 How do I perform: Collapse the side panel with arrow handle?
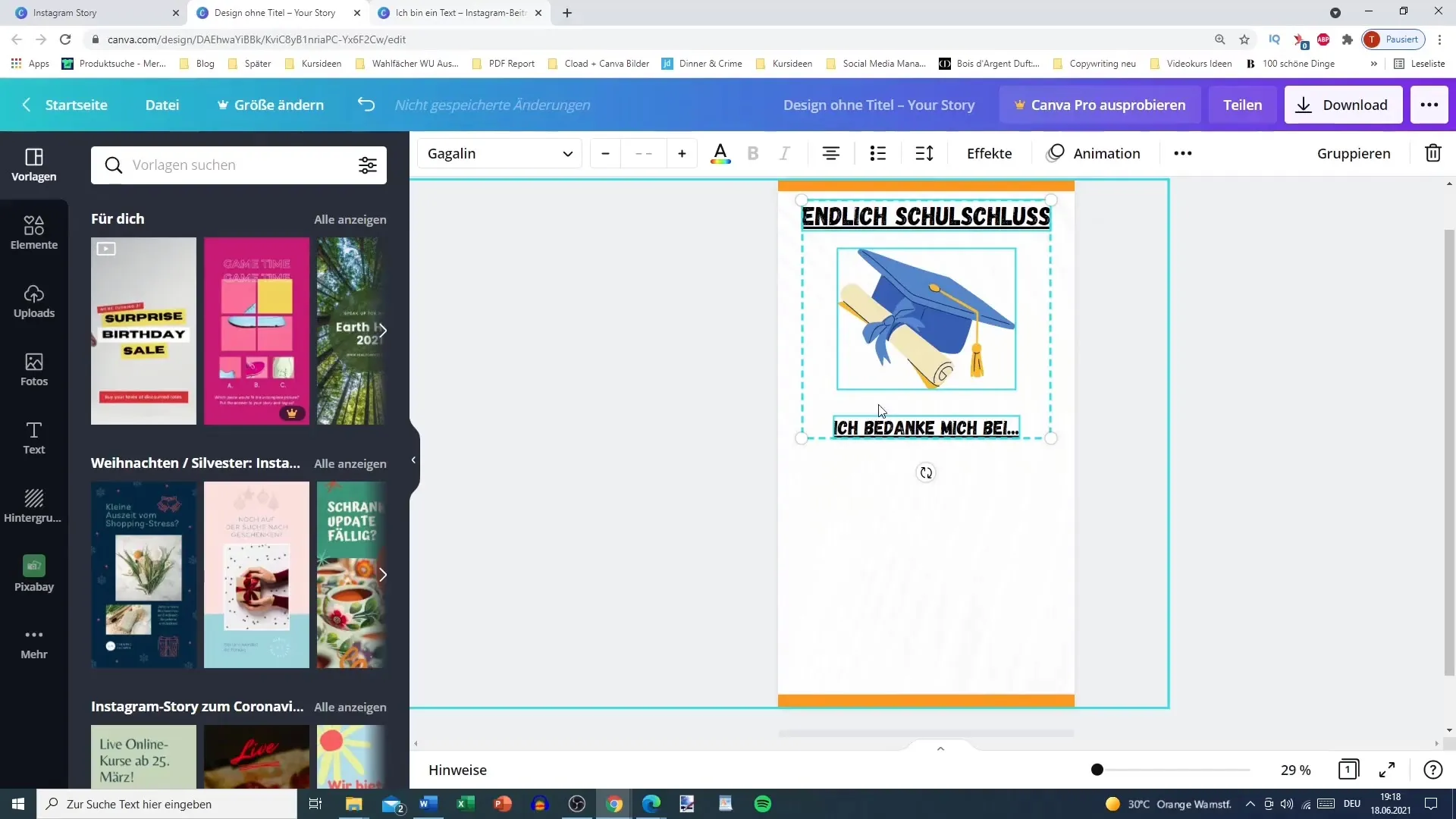tap(413, 460)
